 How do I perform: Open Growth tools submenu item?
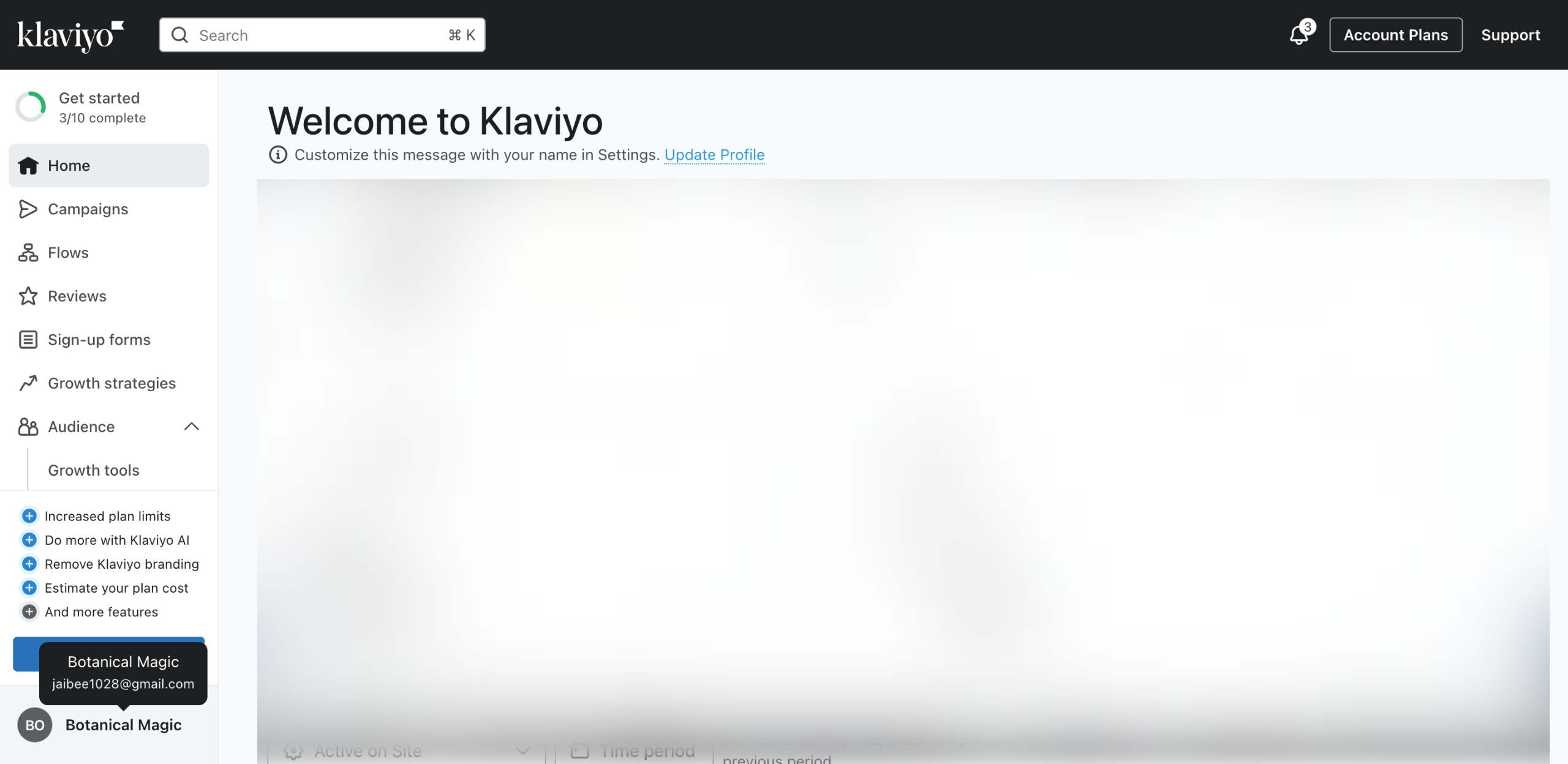coord(94,470)
